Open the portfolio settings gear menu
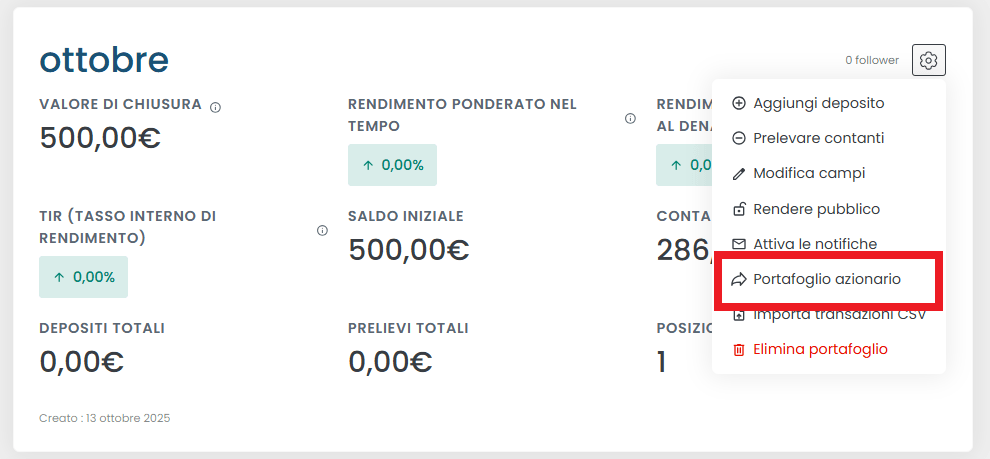 click(x=929, y=61)
